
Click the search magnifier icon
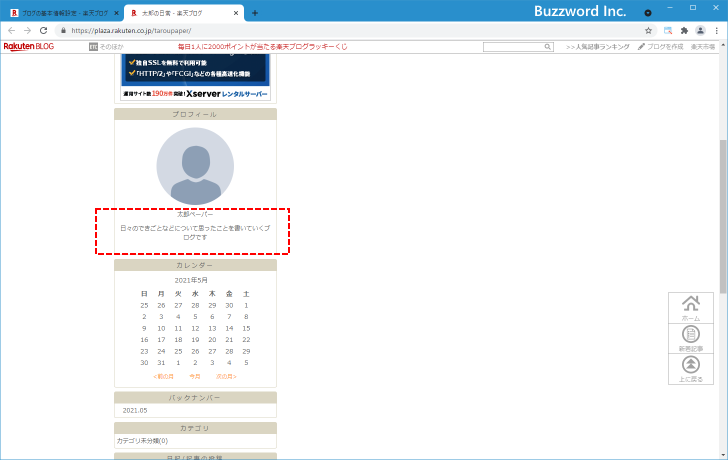[547, 47]
